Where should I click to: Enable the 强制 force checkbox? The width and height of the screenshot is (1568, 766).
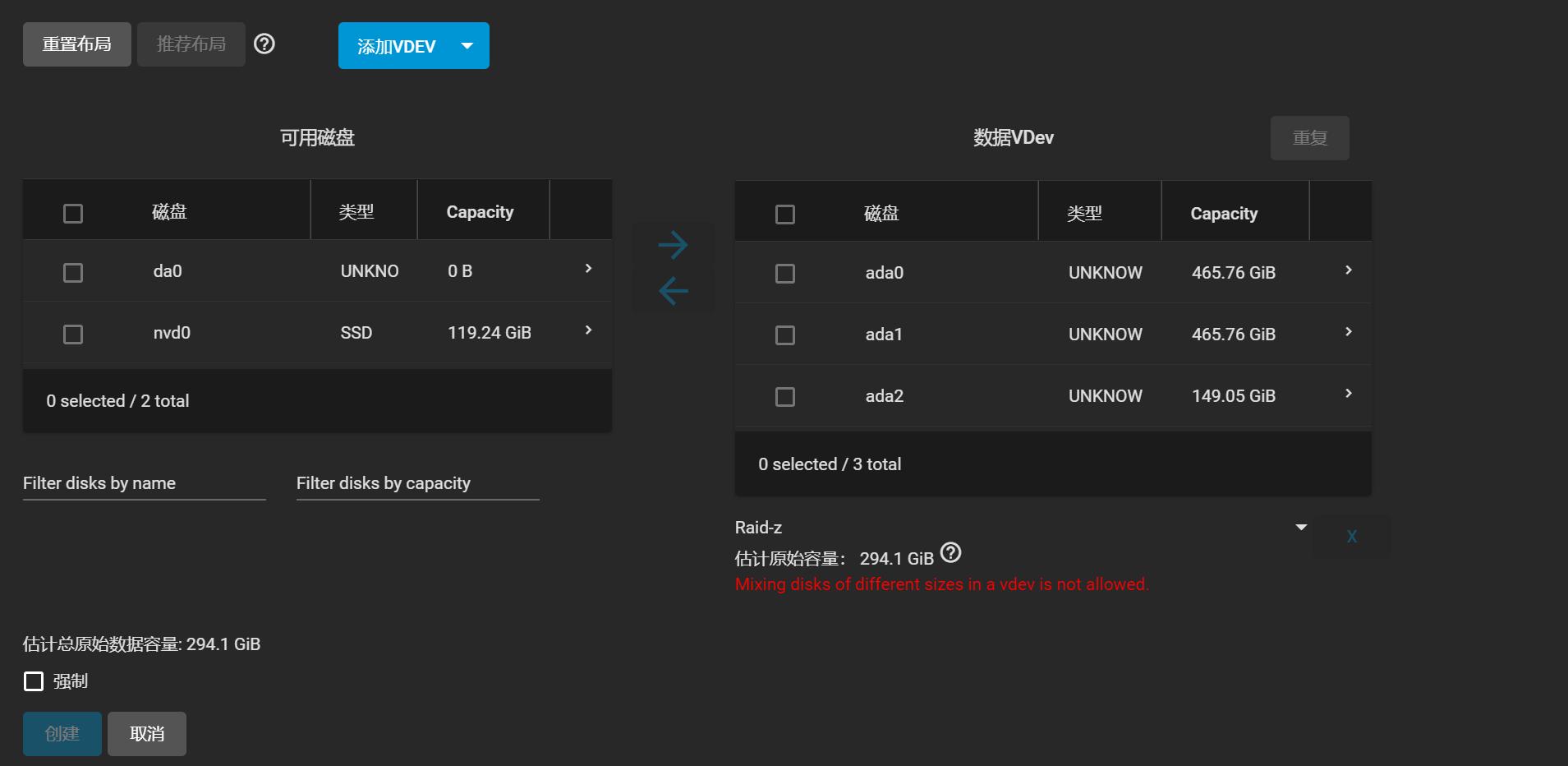[34, 681]
